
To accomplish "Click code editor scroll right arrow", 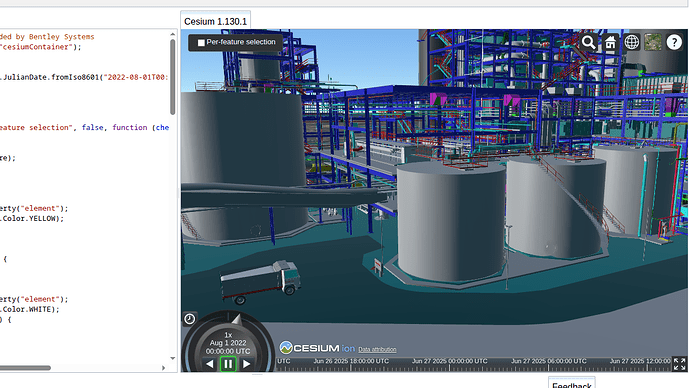I will pos(163,368).
